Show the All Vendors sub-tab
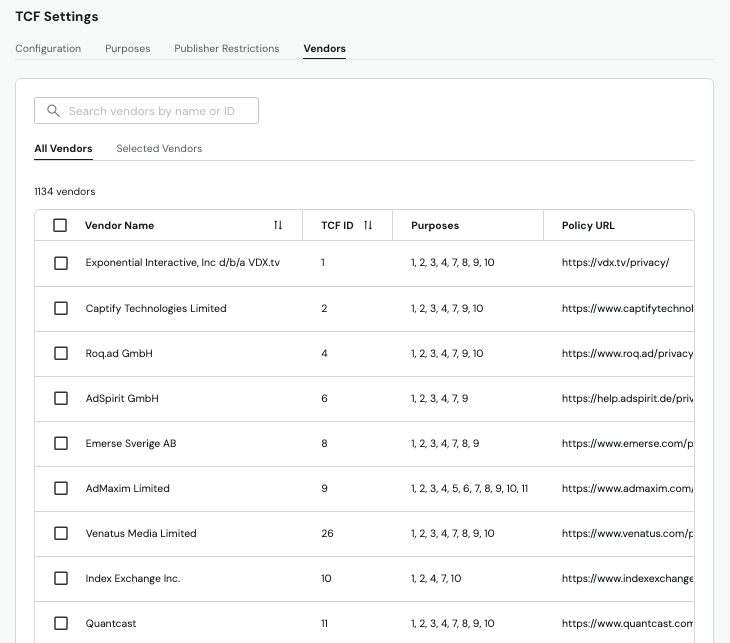This screenshot has width=730, height=643. pos(63,149)
